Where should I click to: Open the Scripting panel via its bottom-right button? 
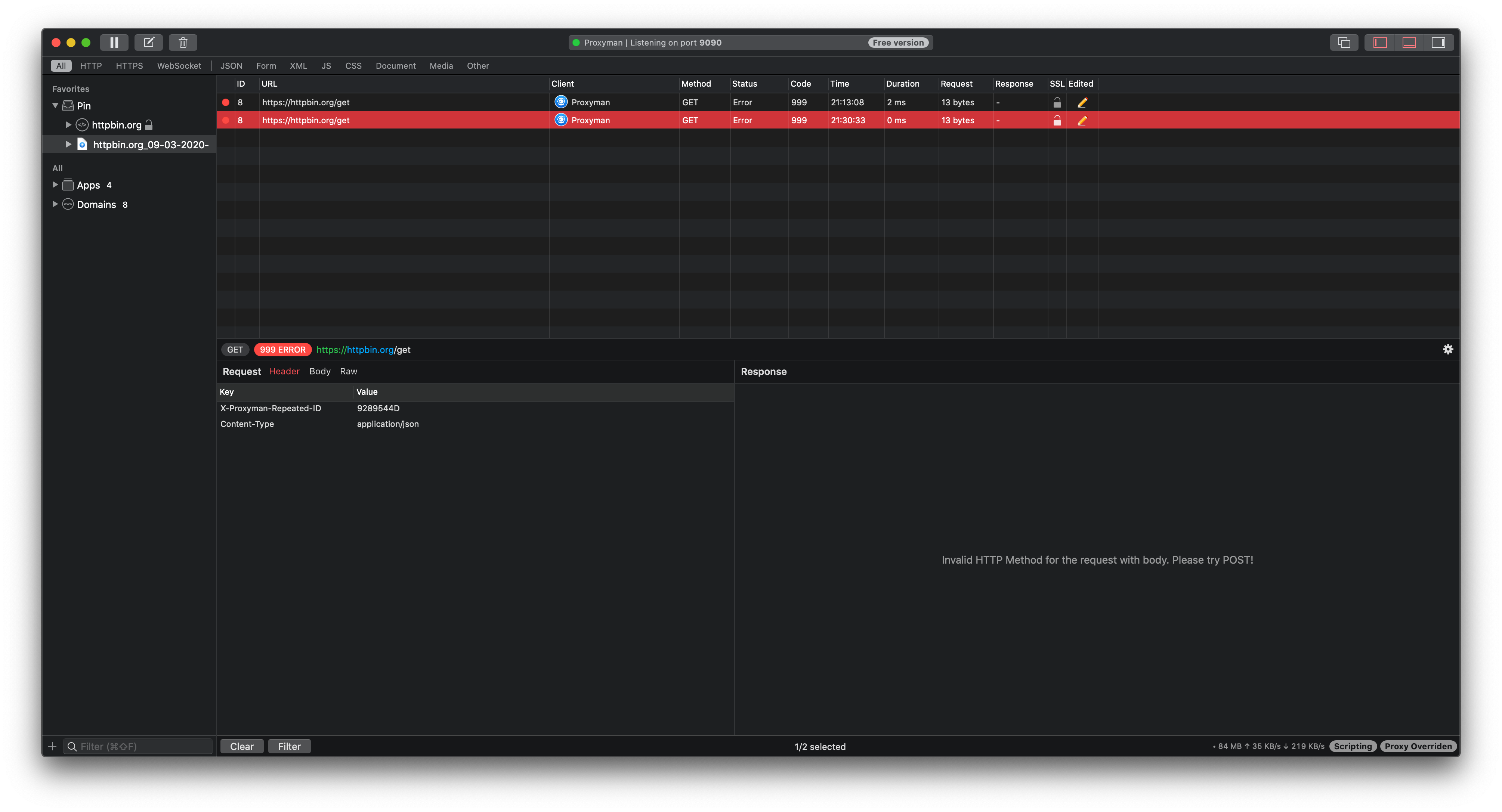click(x=1353, y=746)
